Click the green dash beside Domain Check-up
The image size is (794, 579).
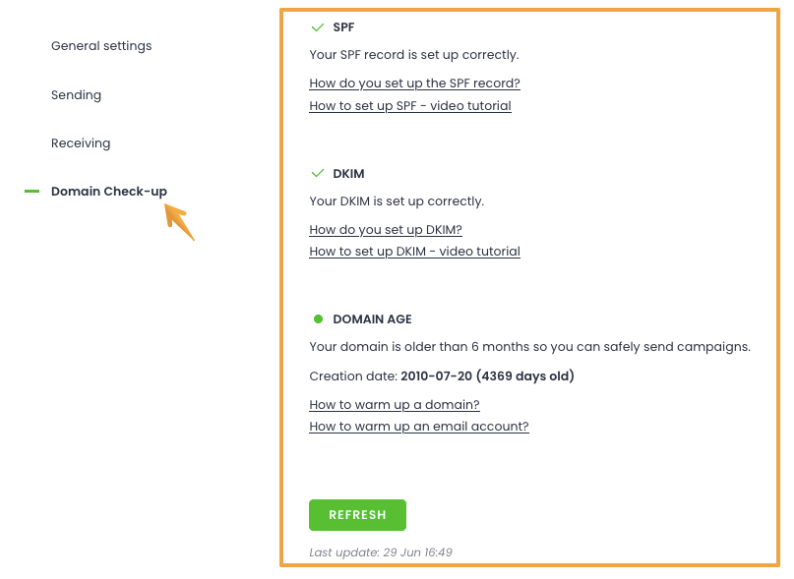(32, 191)
